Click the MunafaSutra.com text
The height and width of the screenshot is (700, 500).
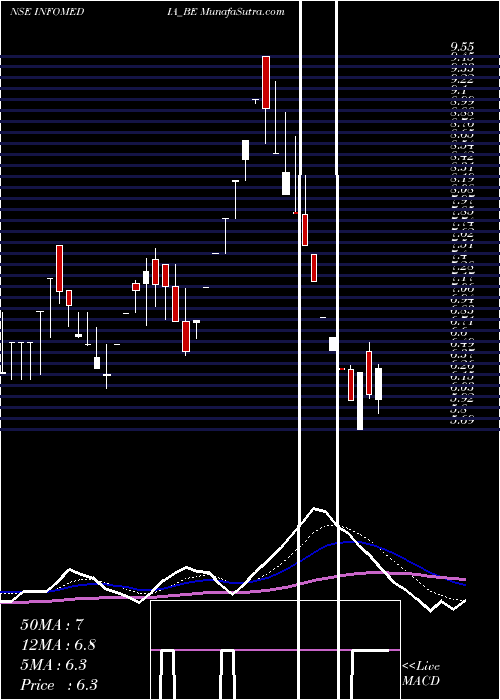pyautogui.click(x=242, y=12)
